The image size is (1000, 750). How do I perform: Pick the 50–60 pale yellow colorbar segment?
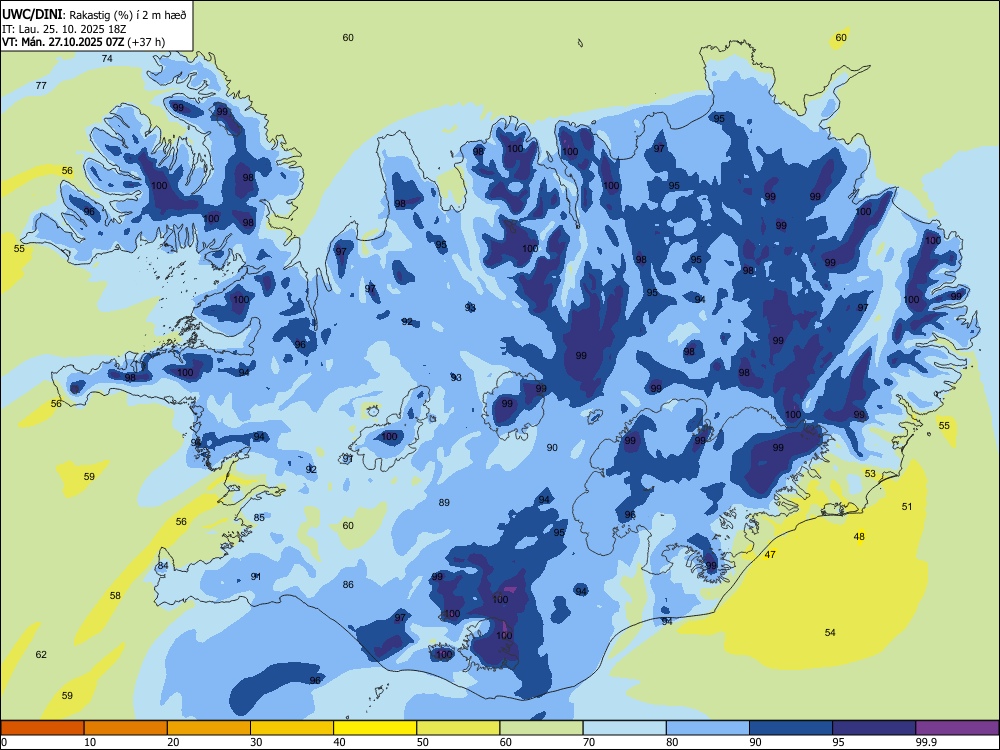coord(459,728)
